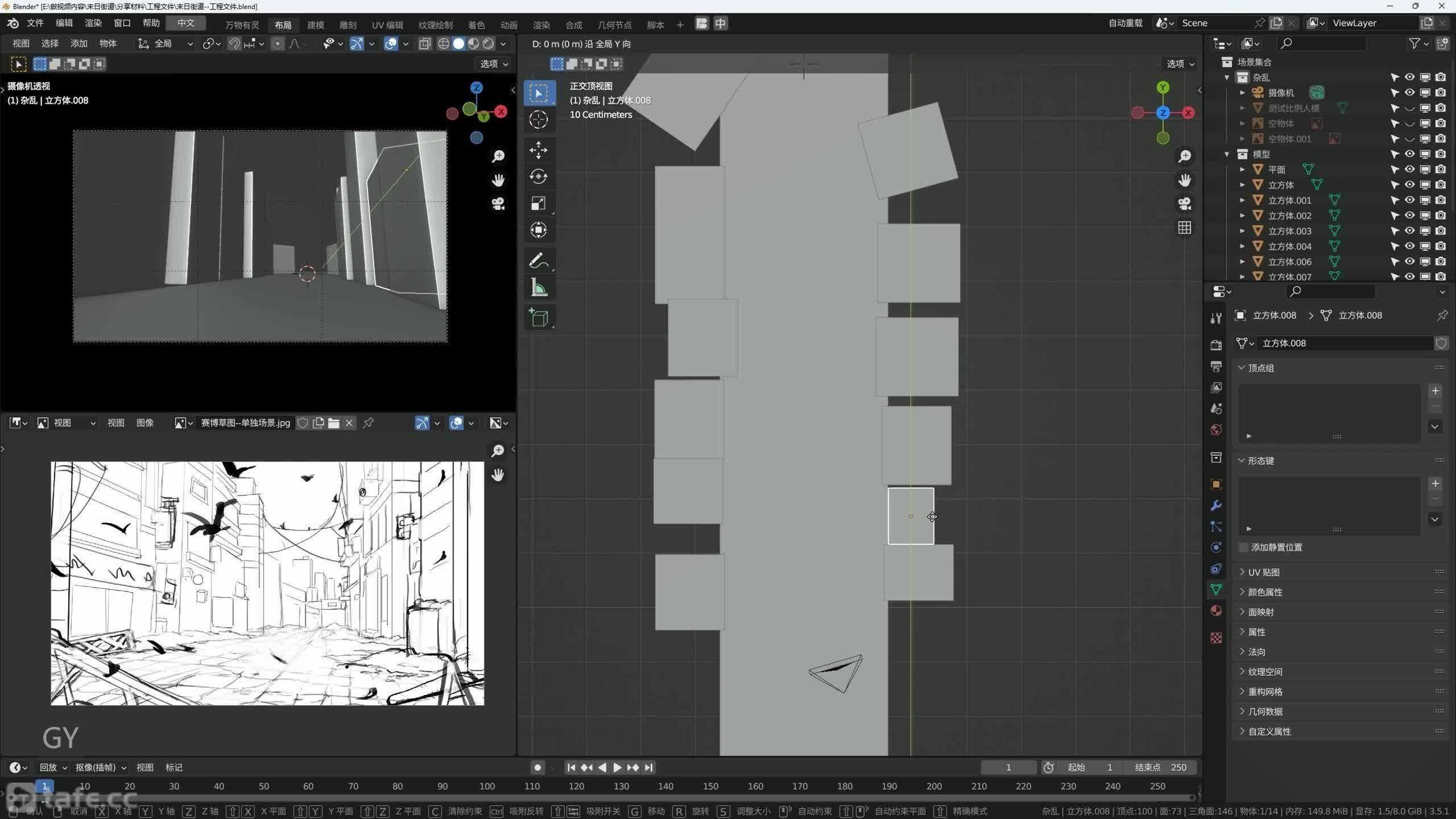1456x819 pixels.
Task: Select the Cursor tool in the viewport toolbar
Action: [539, 119]
